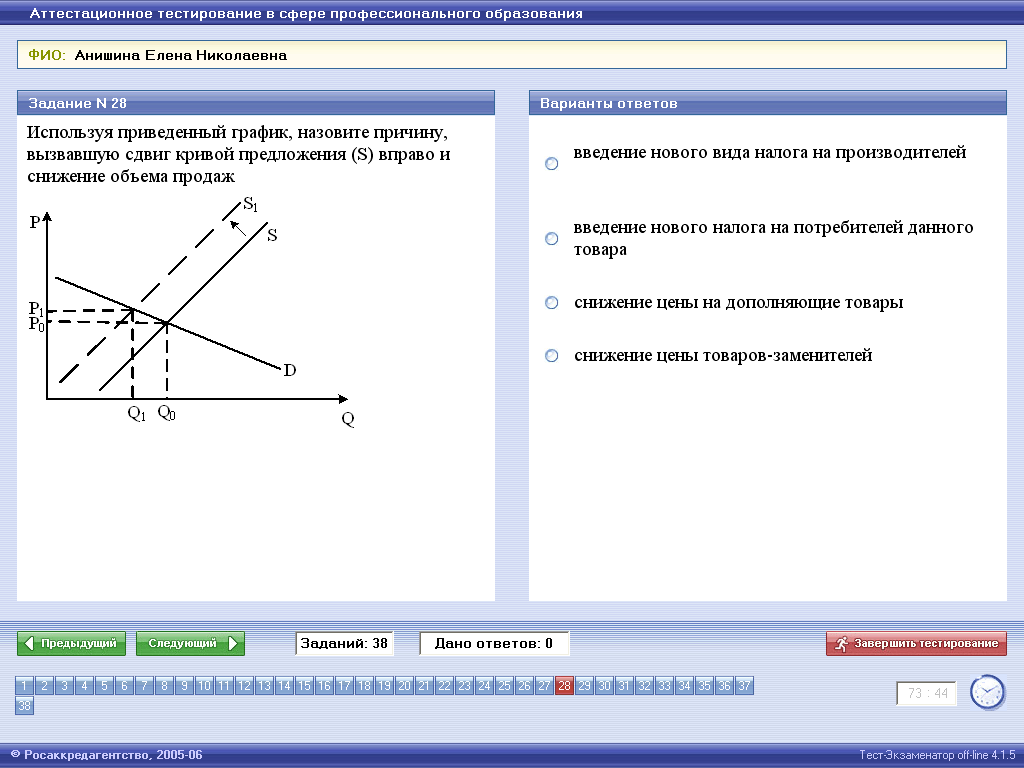Select question number 25 box
The image size is (1024, 768).
(x=504, y=686)
